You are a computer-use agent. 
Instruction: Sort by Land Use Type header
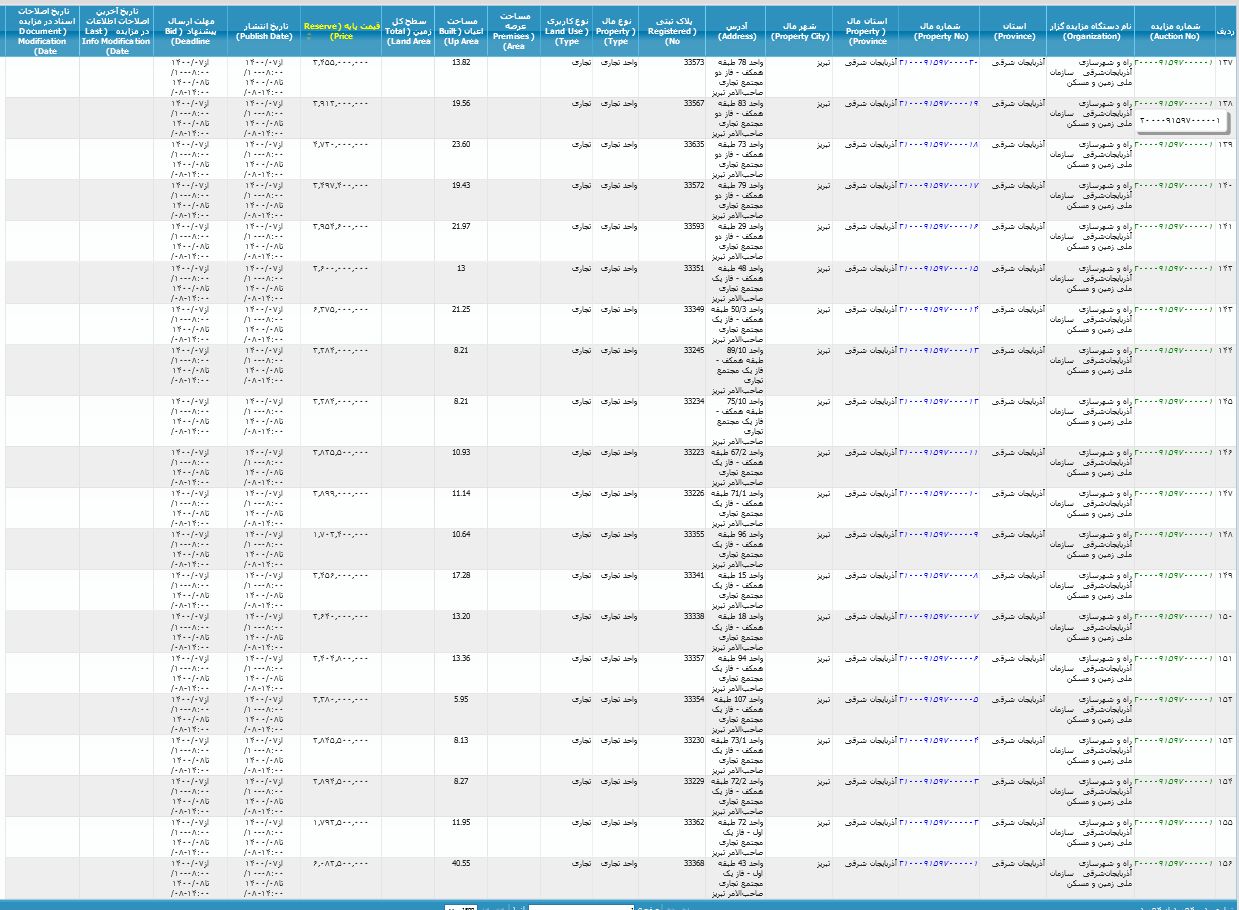tap(567, 29)
